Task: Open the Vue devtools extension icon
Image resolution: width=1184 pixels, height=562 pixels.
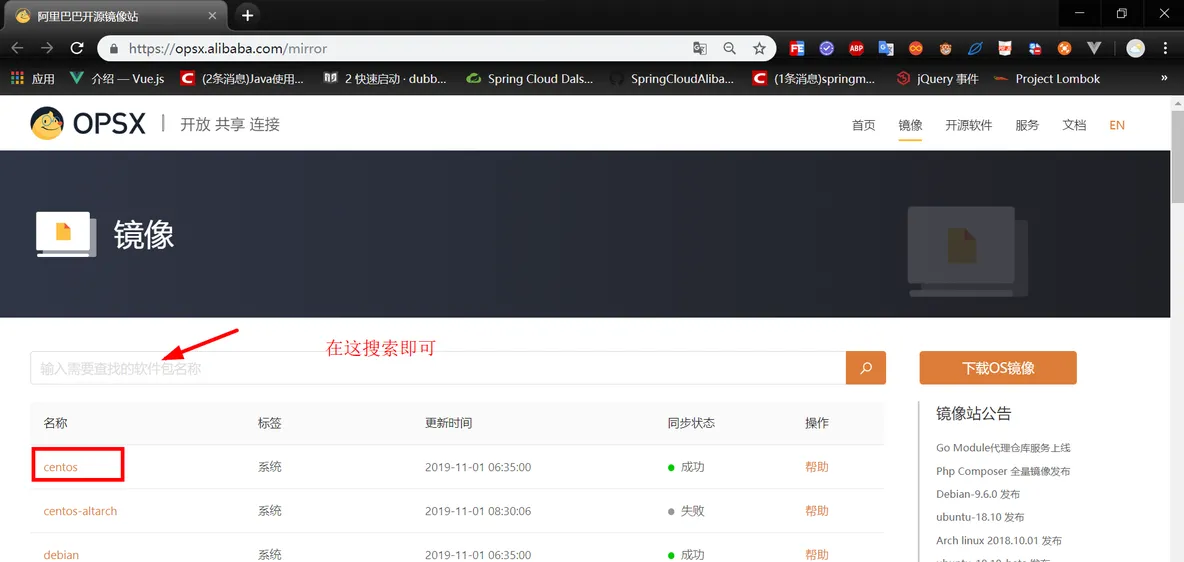Action: point(1094,48)
